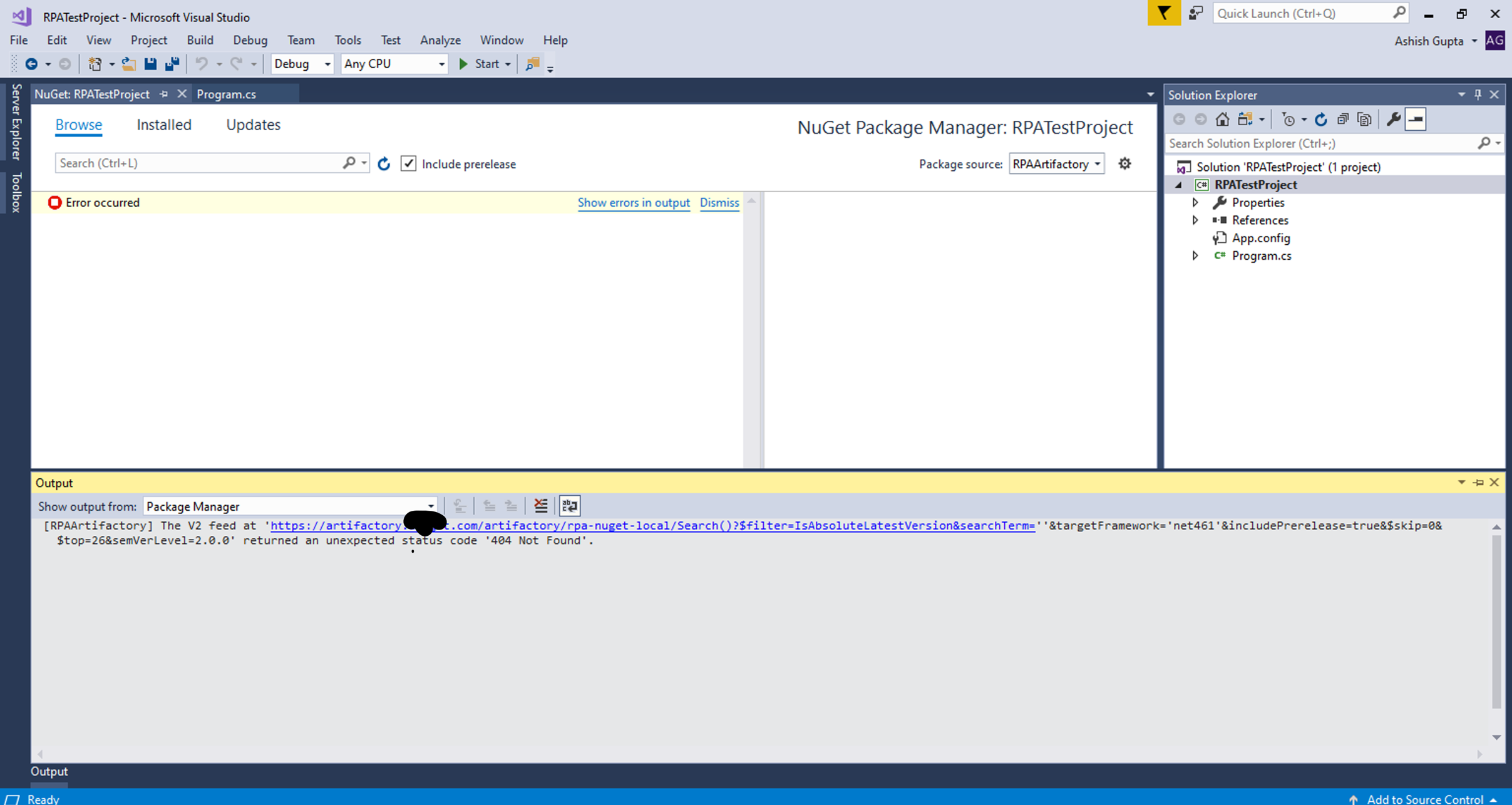Click Collapse All in Solution Explorer
This screenshot has height=805, width=1512.
pos(1342,119)
